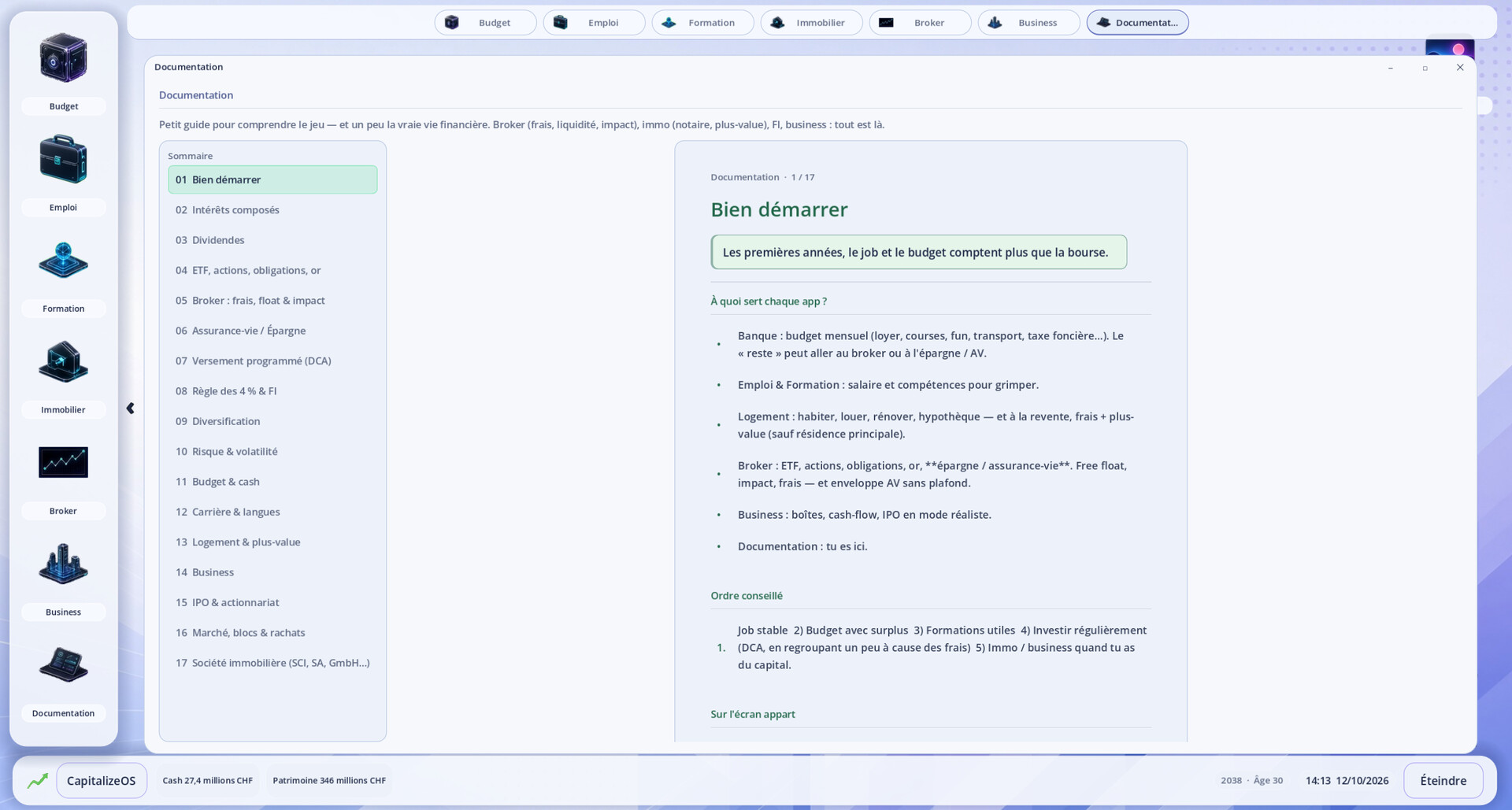
Task: Open the Broker chart icon in sidebar
Action: click(63, 462)
